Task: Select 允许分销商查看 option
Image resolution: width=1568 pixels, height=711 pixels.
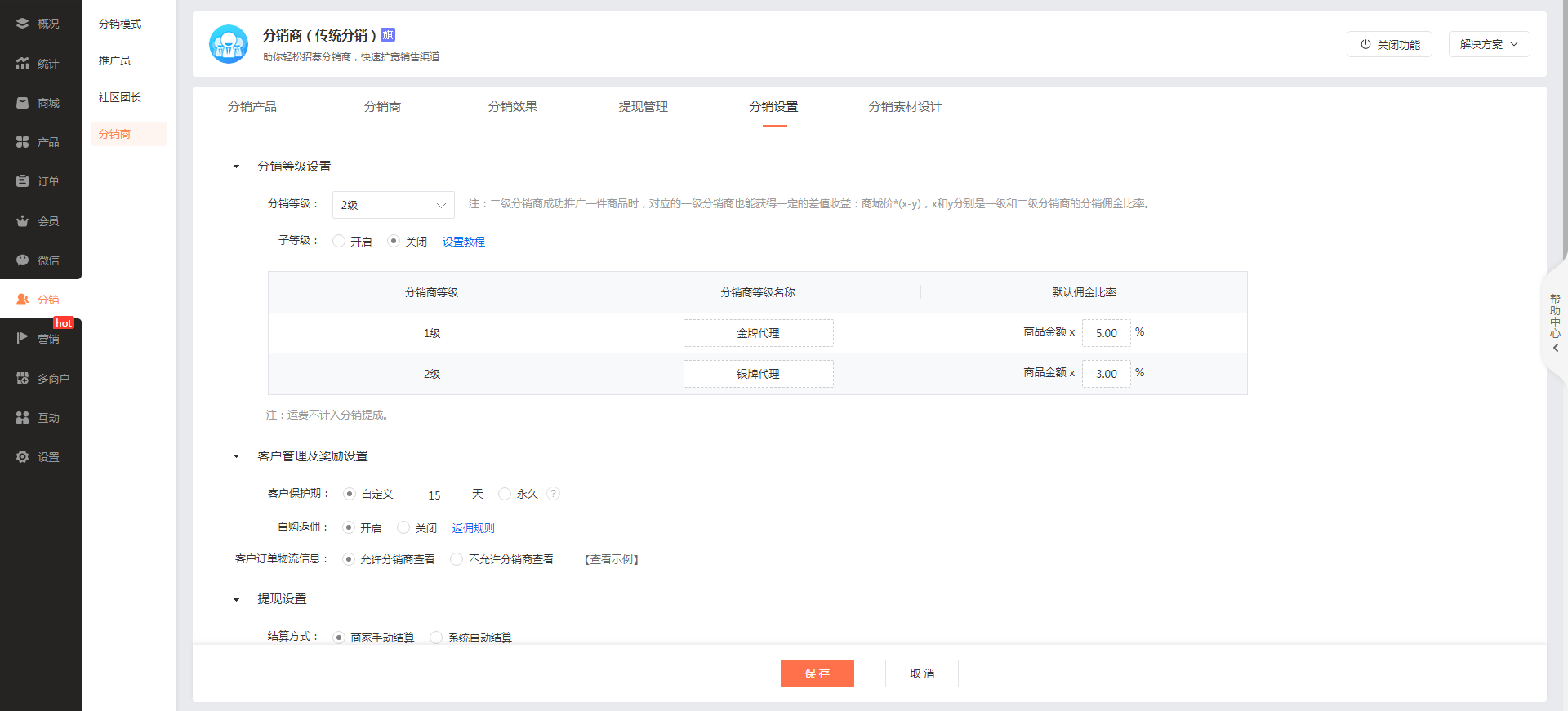Action: point(349,559)
